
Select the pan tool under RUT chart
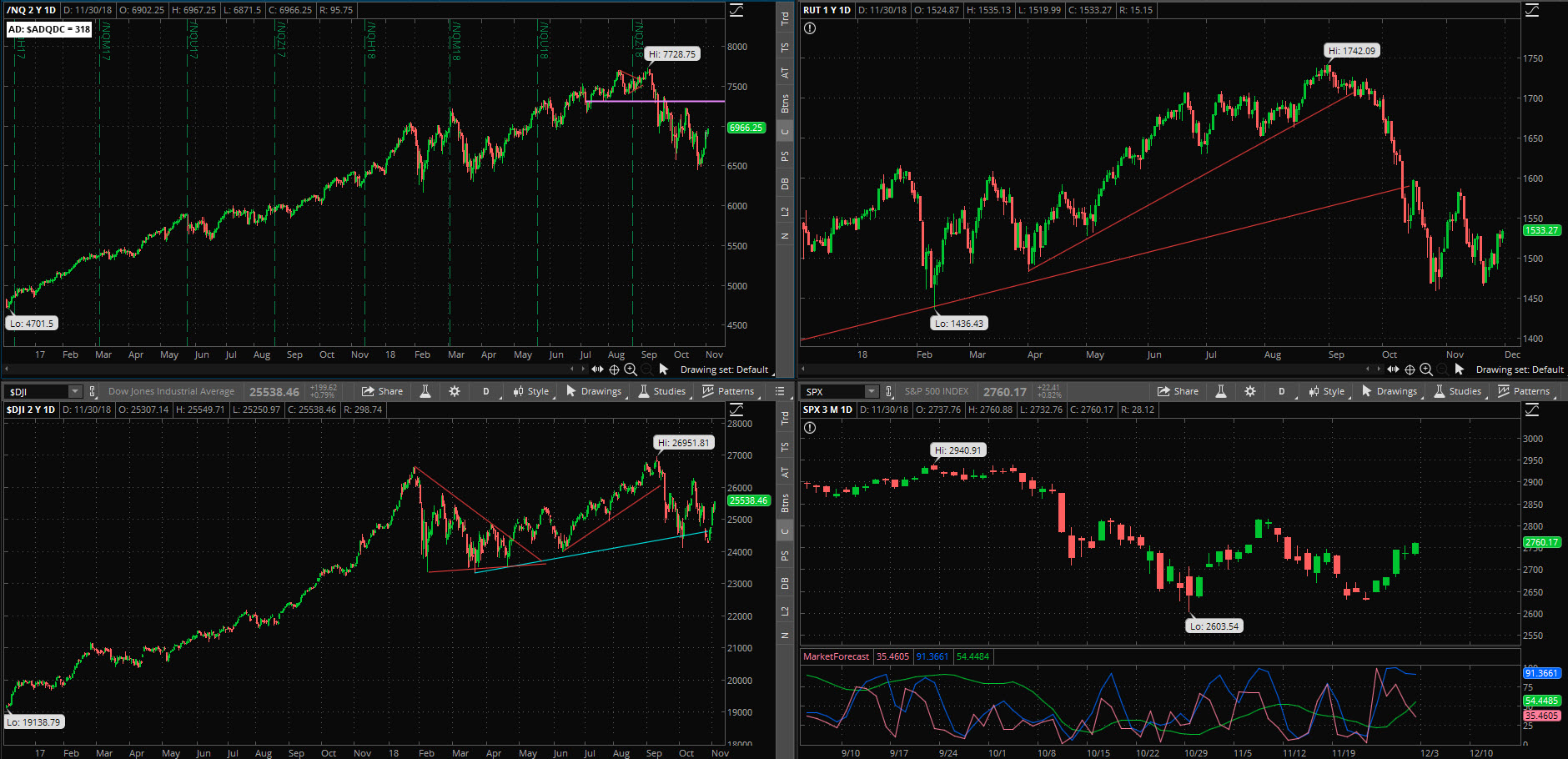pyautogui.click(x=1393, y=369)
